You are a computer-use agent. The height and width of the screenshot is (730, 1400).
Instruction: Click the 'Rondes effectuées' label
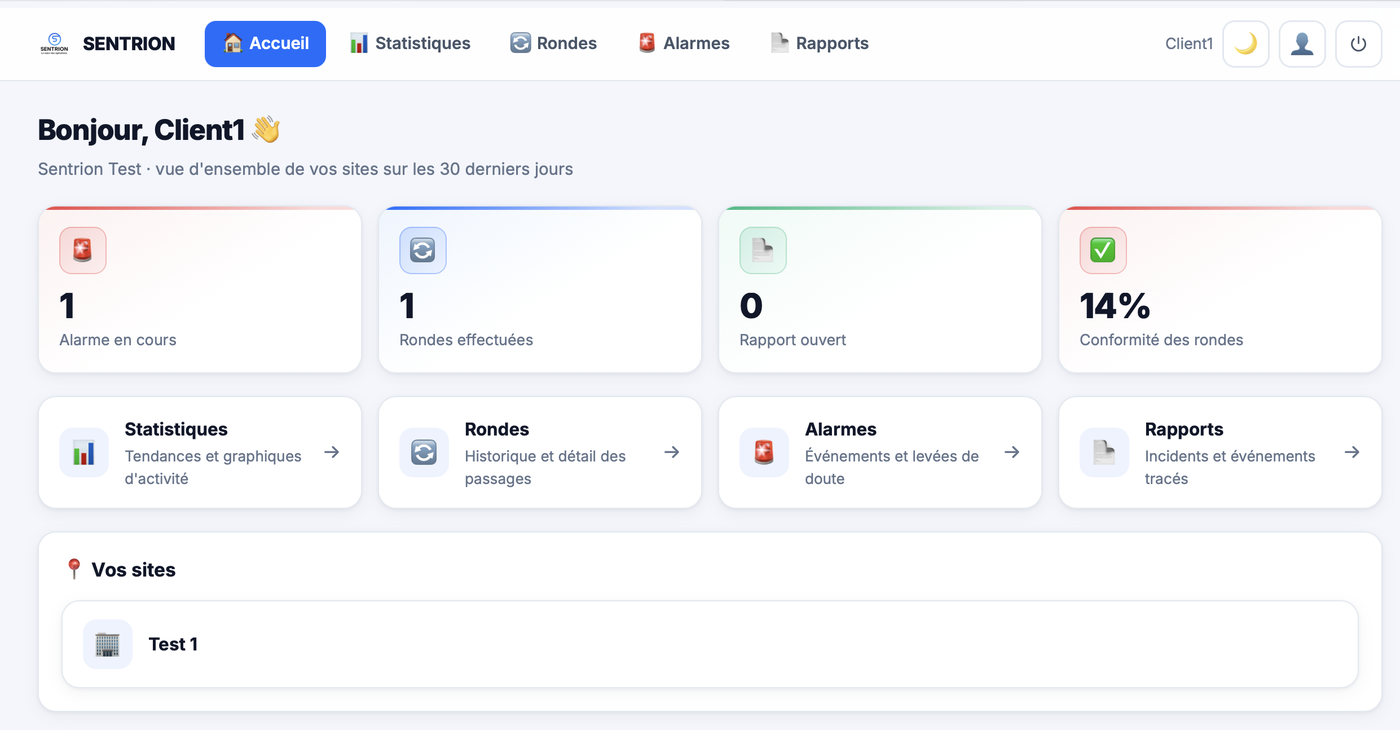(x=466, y=340)
